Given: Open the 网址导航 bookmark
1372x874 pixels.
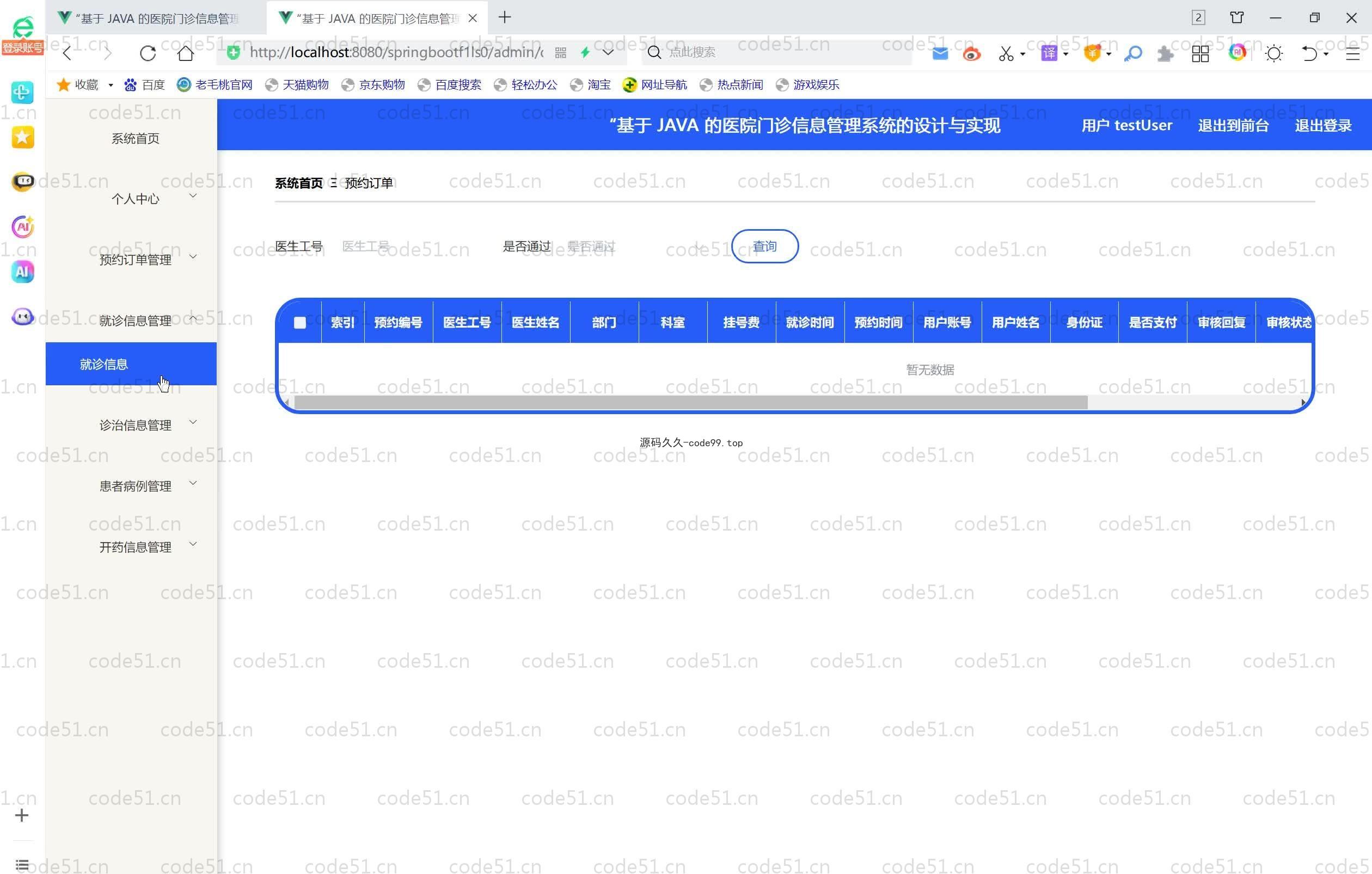Looking at the screenshot, I should [x=655, y=85].
